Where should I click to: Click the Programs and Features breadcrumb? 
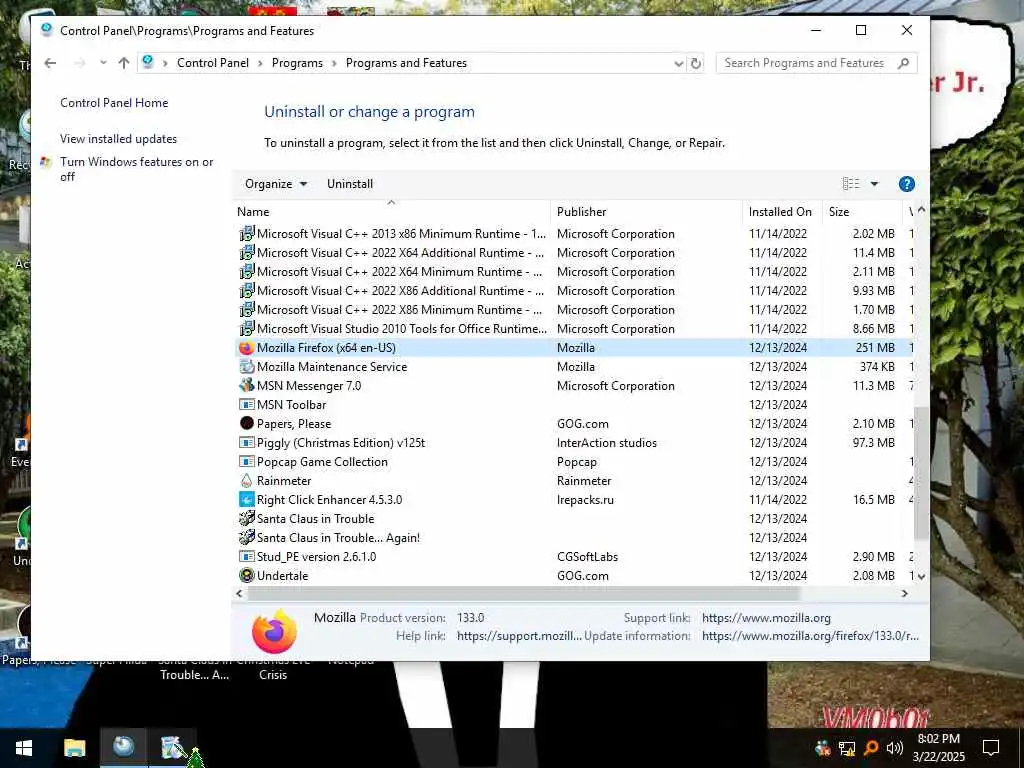pyautogui.click(x=406, y=63)
